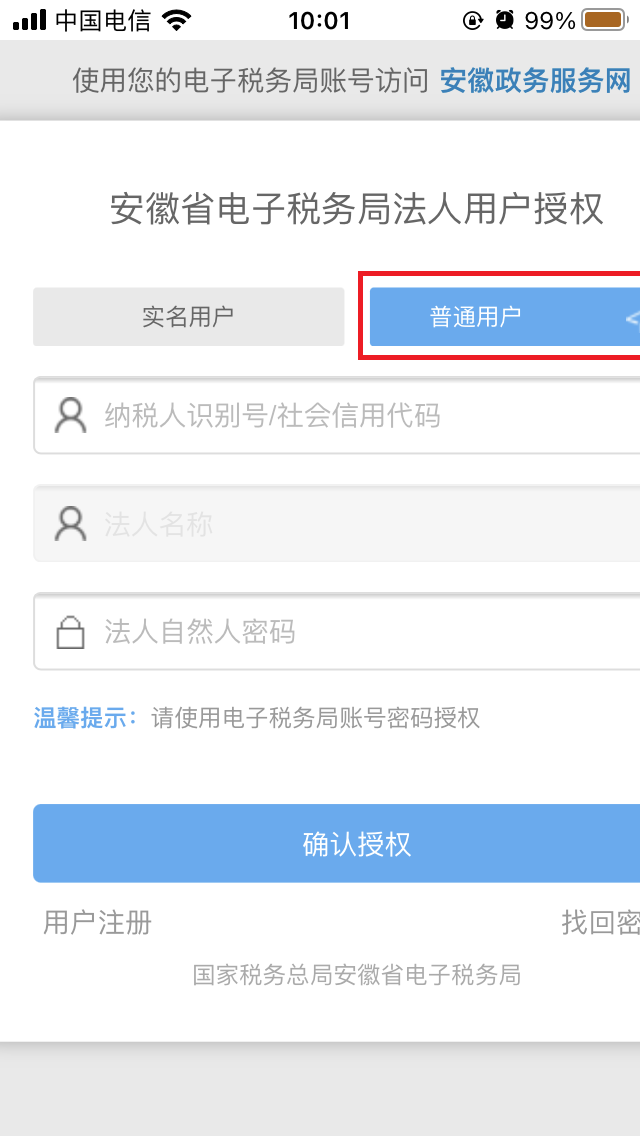Tap the battery icon in status bar
Image resolution: width=640 pixels, height=1136 pixels.
pyautogui.click(x=605, y=20)
